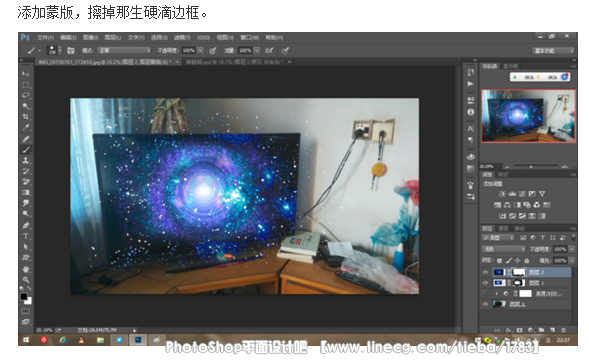Open the 3D menu
589x364 pixels.
click(203, 38)
